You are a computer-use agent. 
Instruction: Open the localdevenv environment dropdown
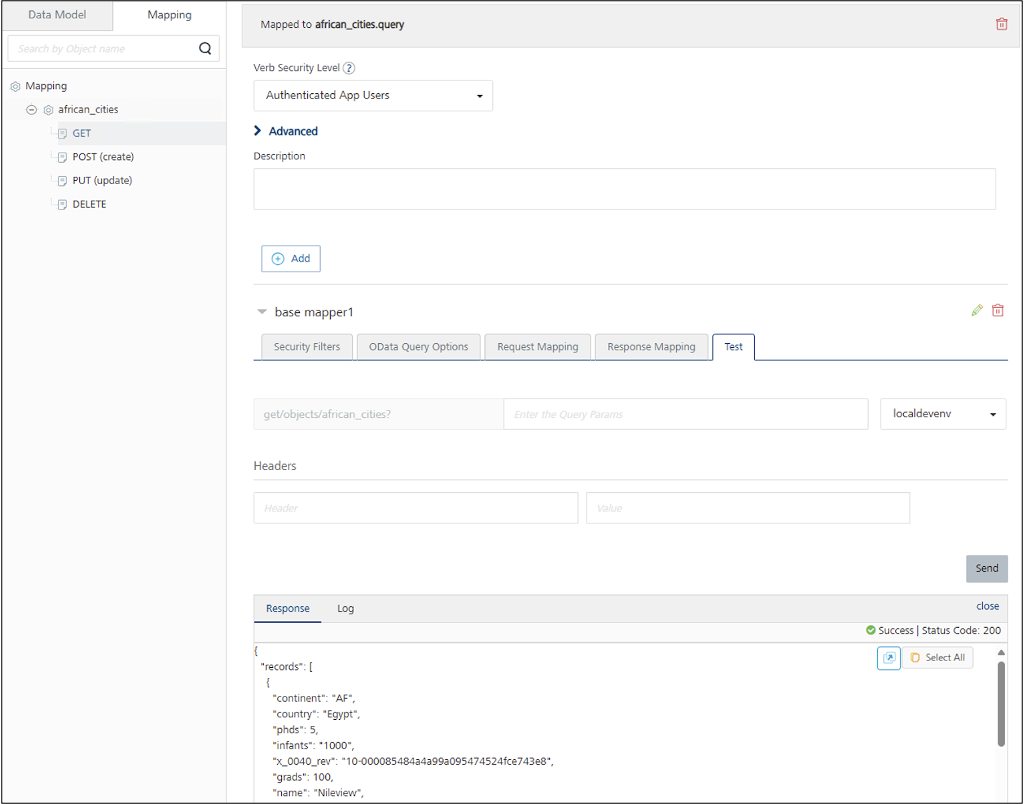(x=942, y=414)
